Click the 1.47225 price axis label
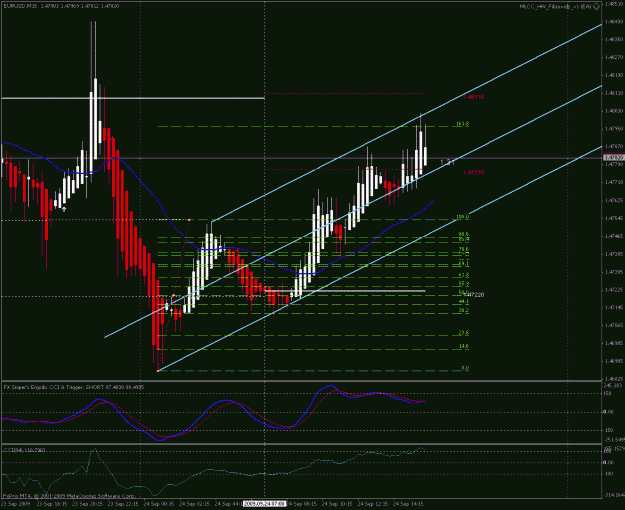The height and width of the screenshot is (510, 625). [x=614, y=290]
